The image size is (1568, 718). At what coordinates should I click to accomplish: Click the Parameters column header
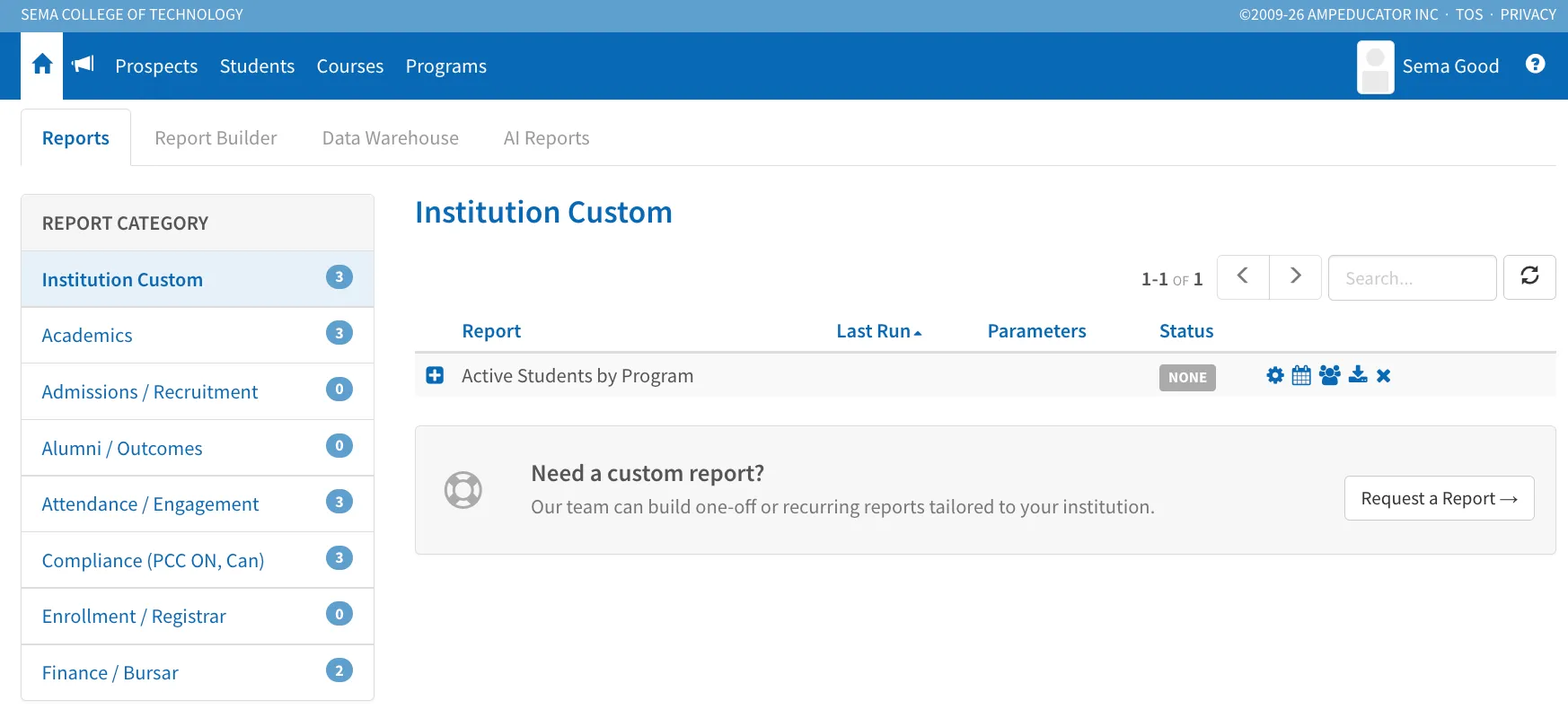(x=1036, y=331)
